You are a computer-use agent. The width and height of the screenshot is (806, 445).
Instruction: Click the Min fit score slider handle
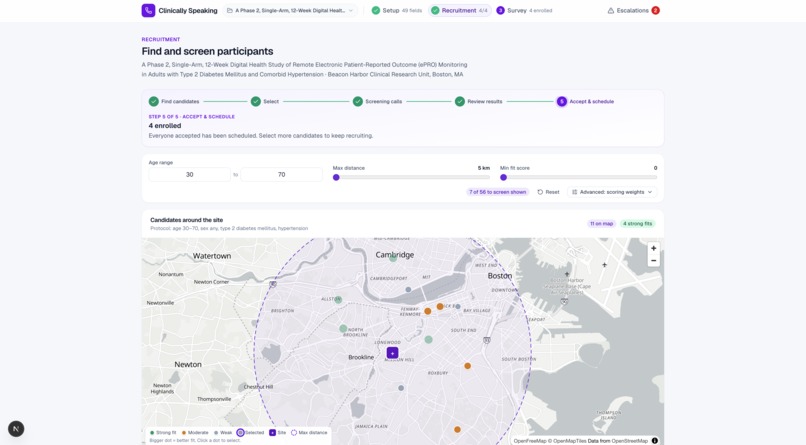[x=503, y=177]
